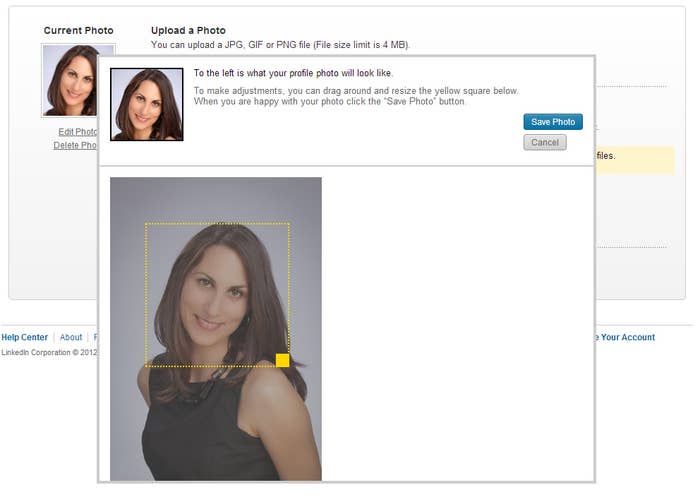This screenshot has width=700, height=497.
Task: Visit the About footer link
Action: coord(71,337)
